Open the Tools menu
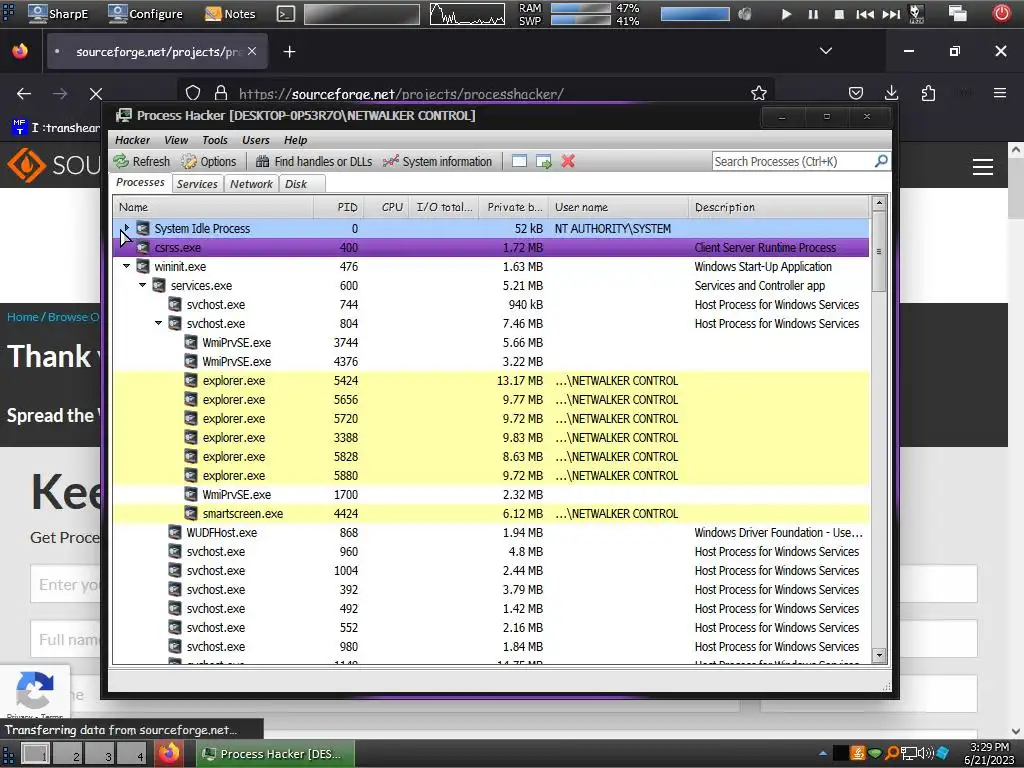The image size is (1024, 768). (215, 140)
